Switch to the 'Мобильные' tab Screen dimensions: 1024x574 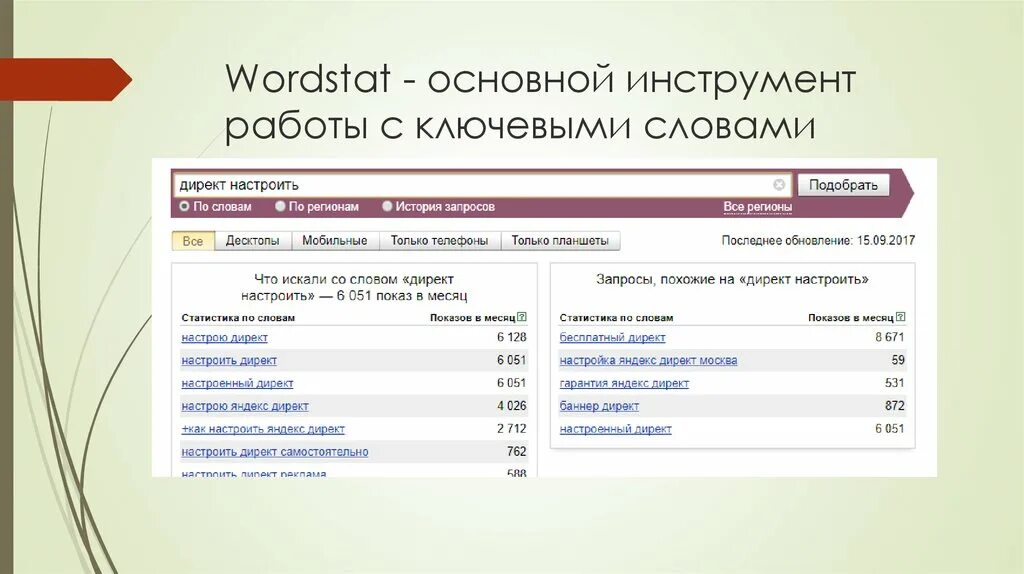(334, 241)
